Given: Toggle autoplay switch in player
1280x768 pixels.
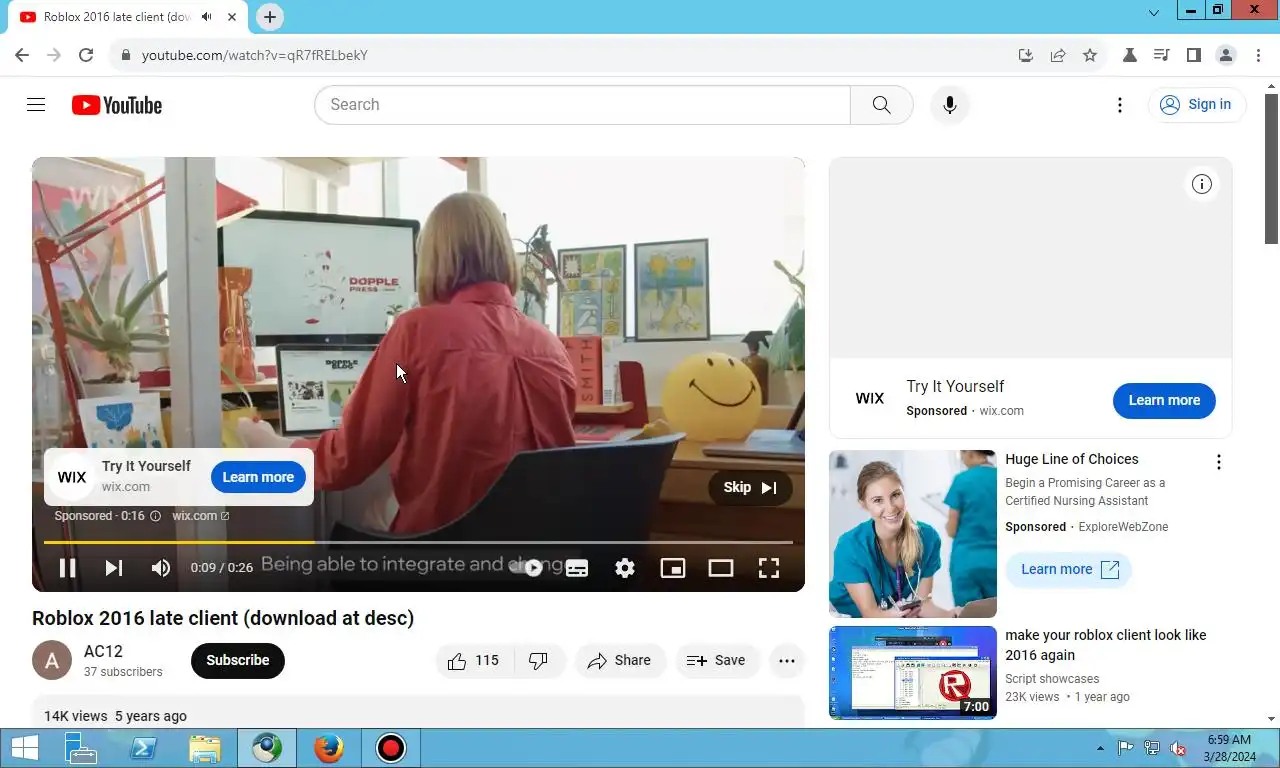Looking at the screenshot, I should (x=528, y=568).
